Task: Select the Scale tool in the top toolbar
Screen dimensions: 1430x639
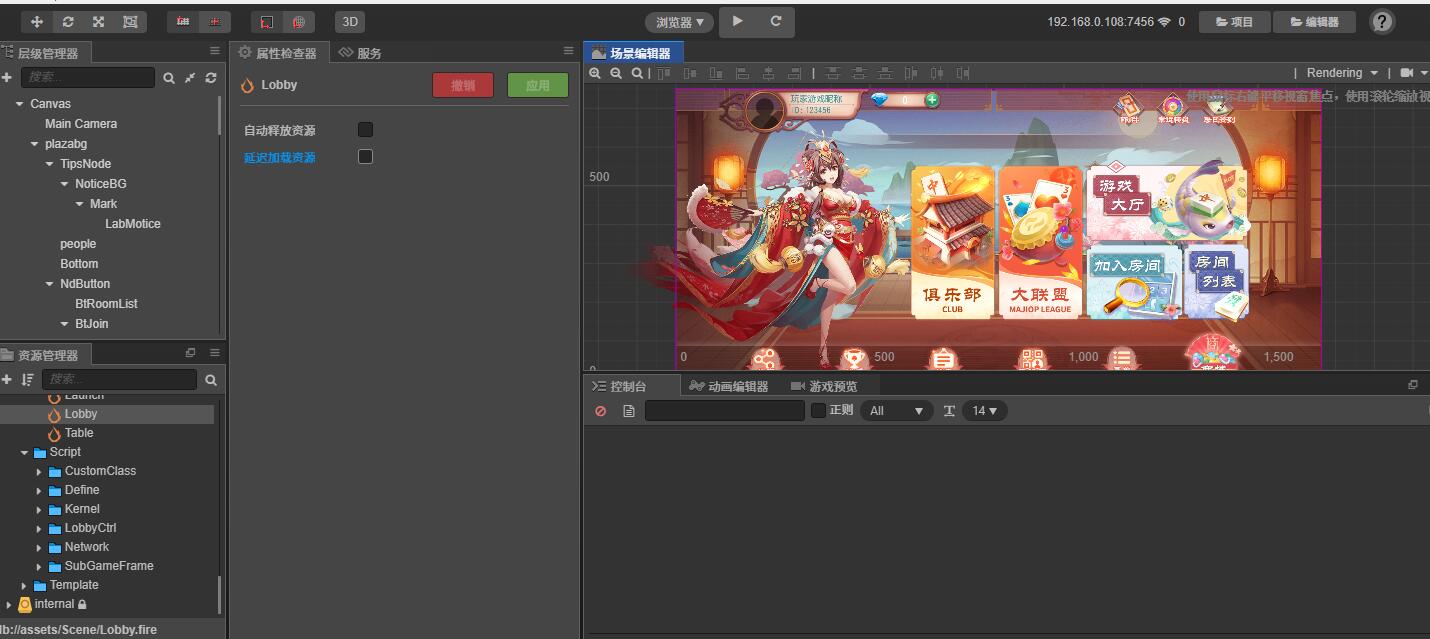Action: pos(97,20)
